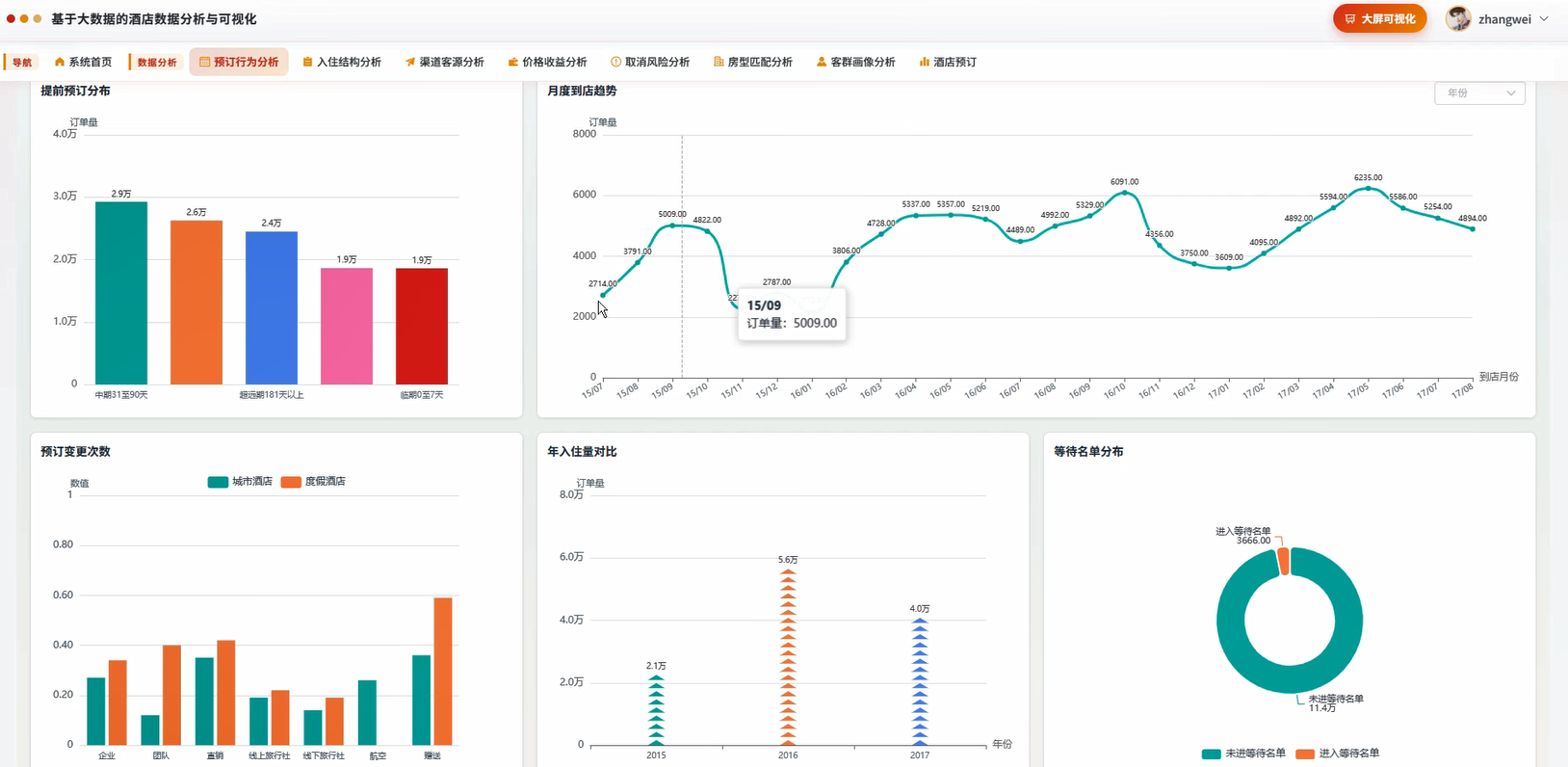Click the blue 2.4万 bar in 提前预订分布
The image size is (1568, 767).
[272, 308]
